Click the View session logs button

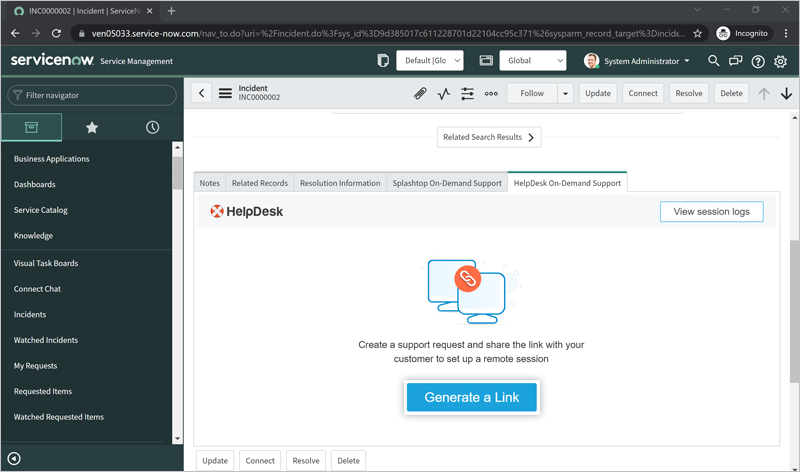(711, 211)
